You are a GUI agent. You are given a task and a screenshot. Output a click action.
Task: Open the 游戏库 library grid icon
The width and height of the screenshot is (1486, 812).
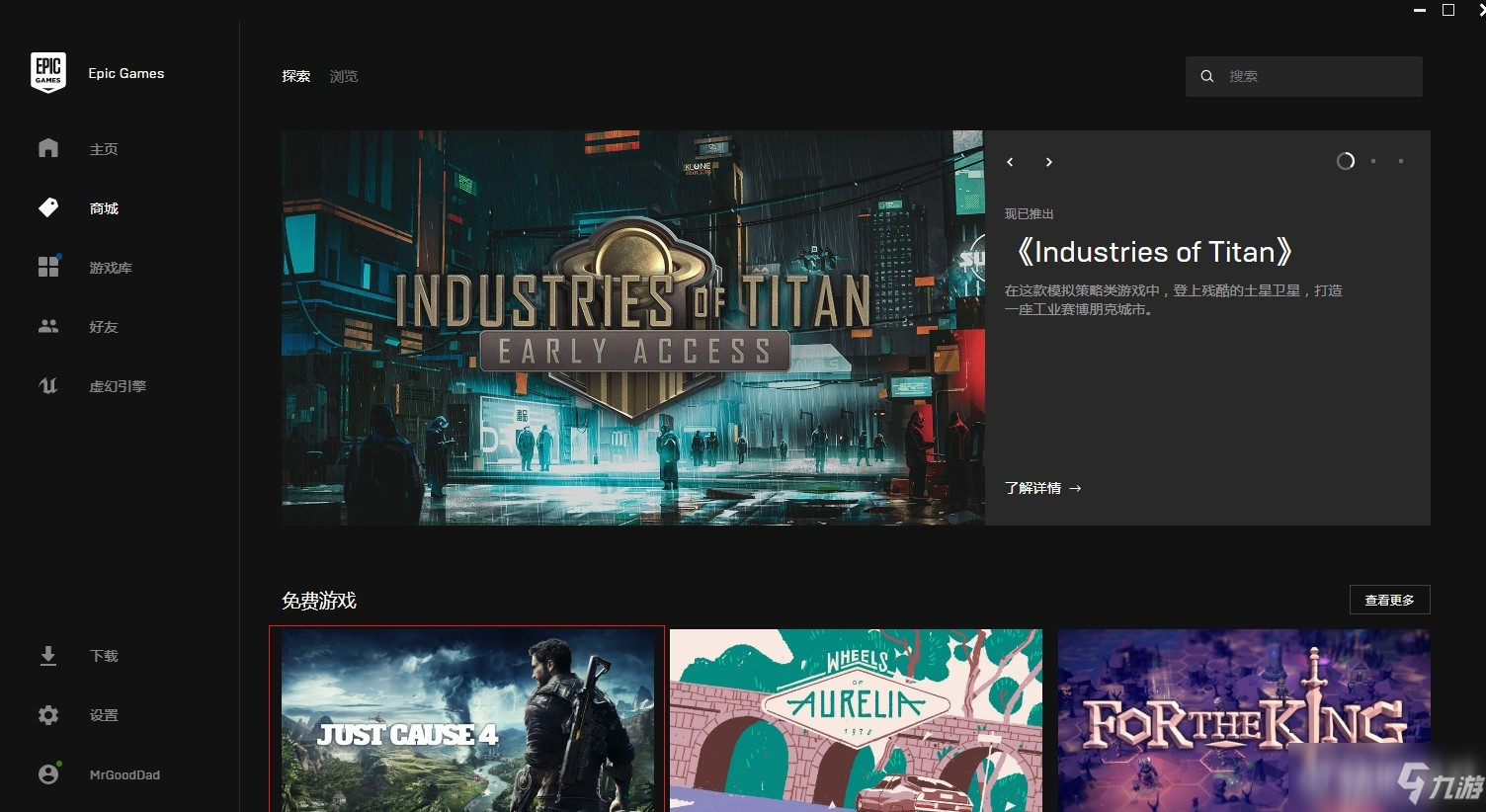(48, 267)
